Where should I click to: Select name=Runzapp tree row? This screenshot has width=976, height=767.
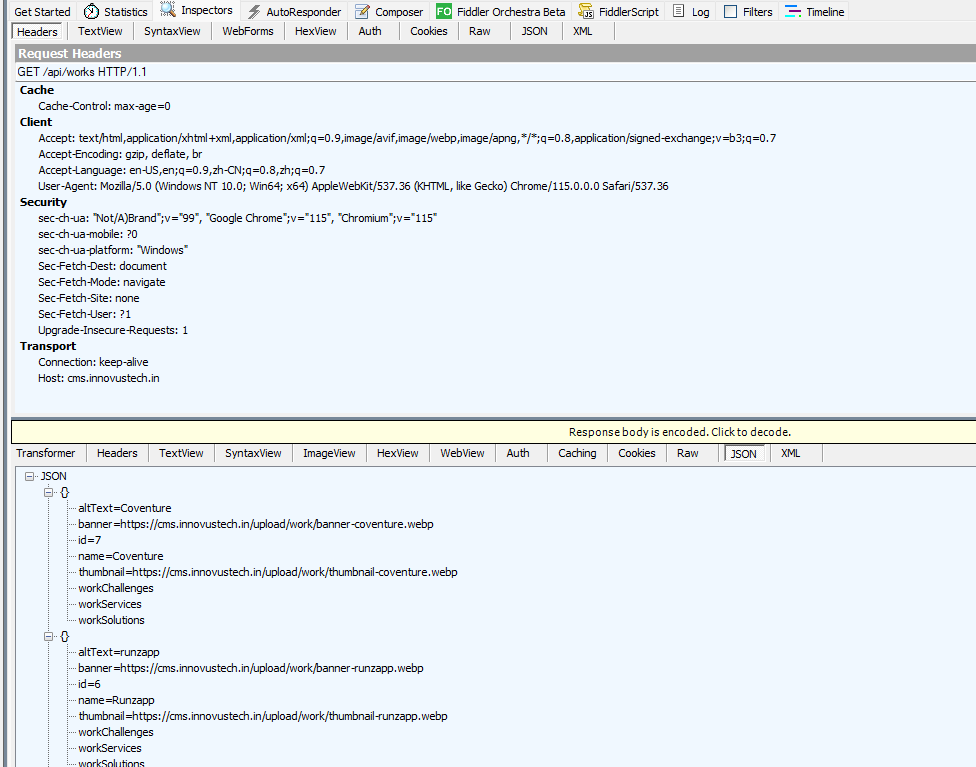tap(116, 700)
